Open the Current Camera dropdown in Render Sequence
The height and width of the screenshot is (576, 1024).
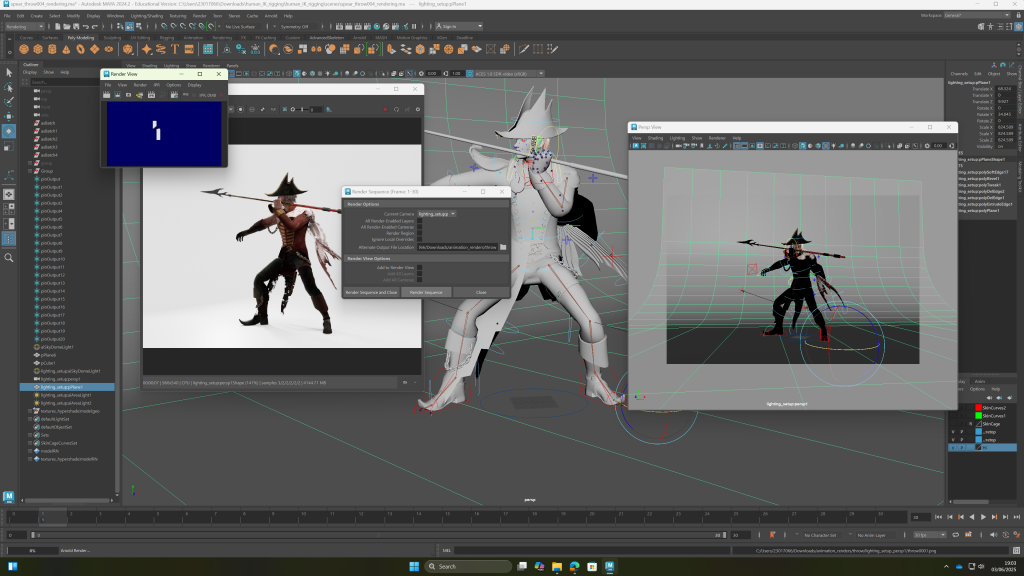[436, 213]
